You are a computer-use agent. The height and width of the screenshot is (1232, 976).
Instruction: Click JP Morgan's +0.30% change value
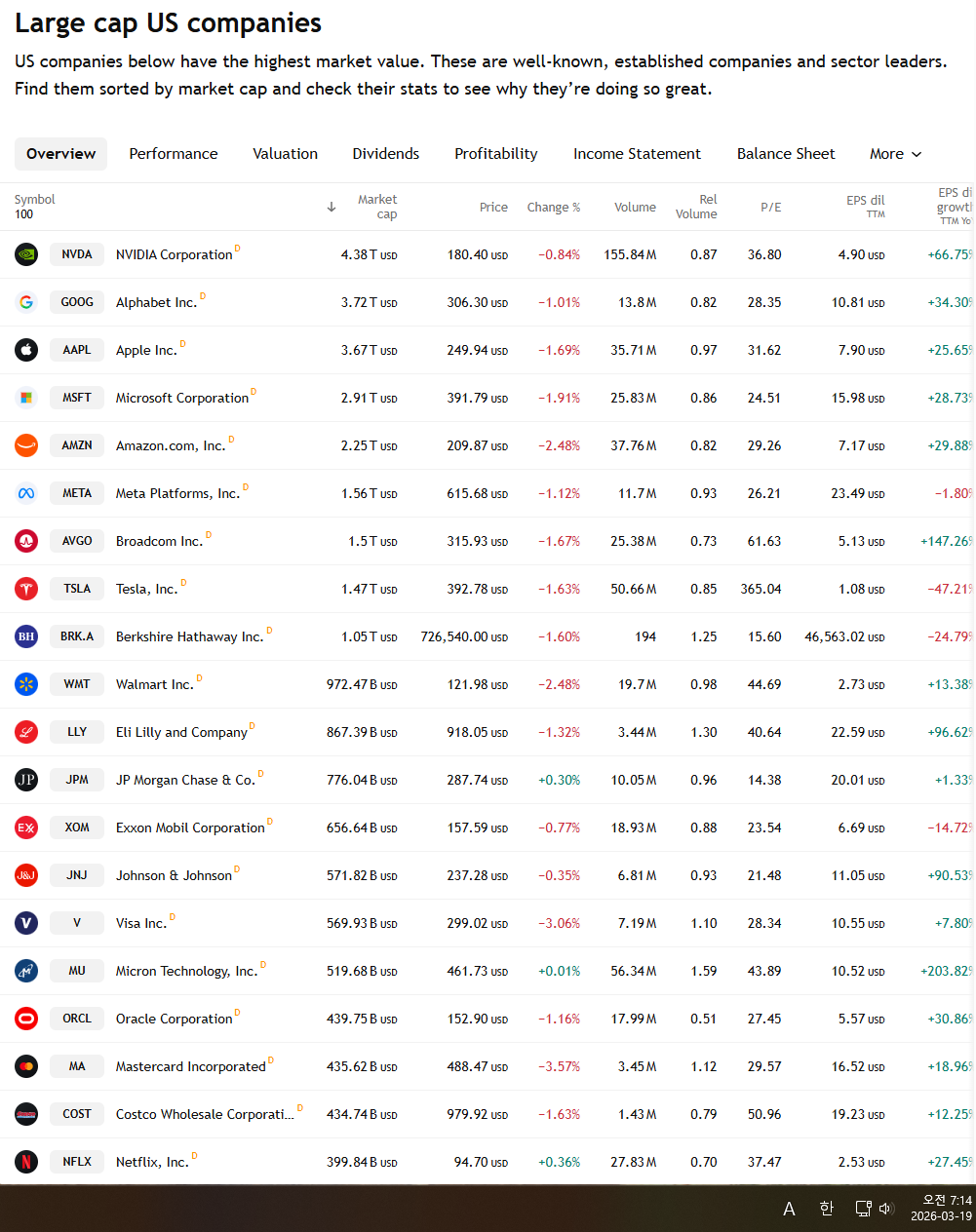(559, 780)
